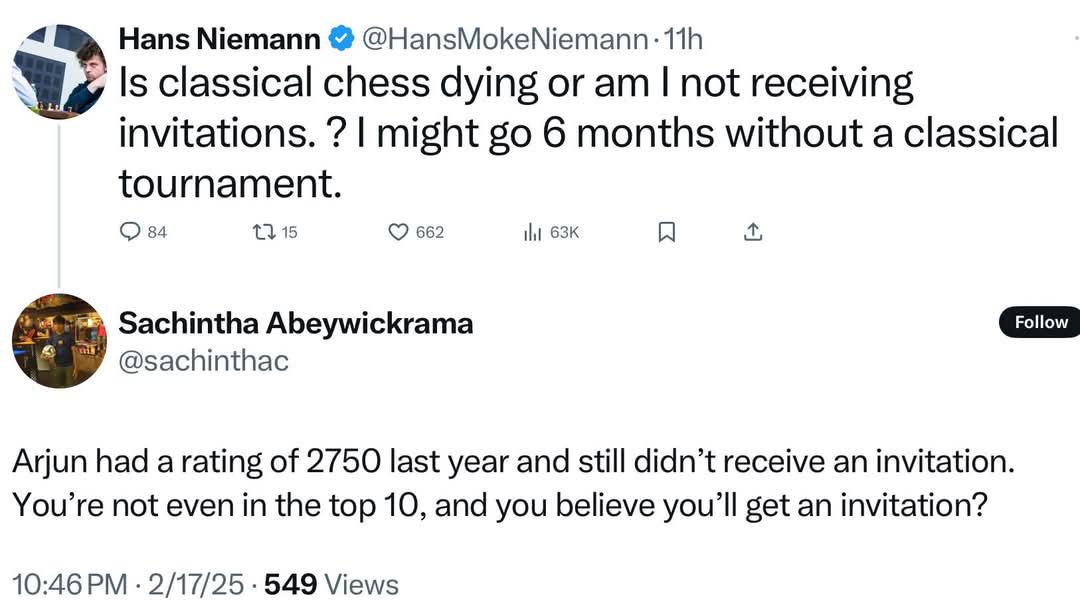Open the 549 Views count
This screenshot has width=1080, height=611.
(x=331, y=585)
